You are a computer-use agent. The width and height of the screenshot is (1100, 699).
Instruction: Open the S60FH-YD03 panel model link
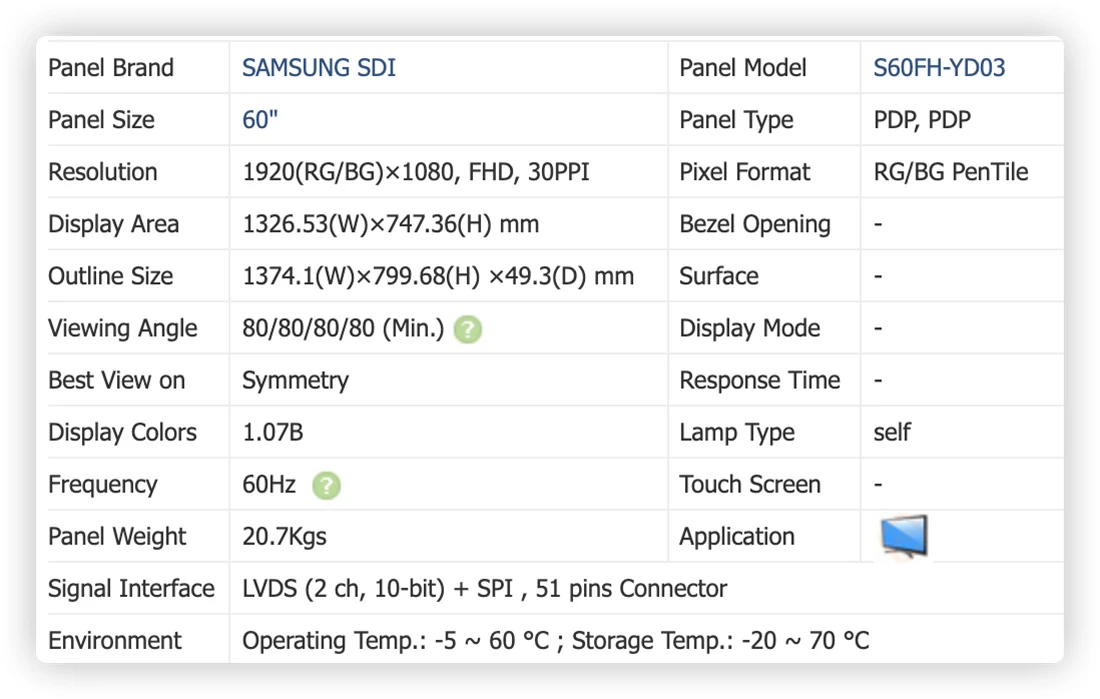pyautogui.click(x=939, y=68)
